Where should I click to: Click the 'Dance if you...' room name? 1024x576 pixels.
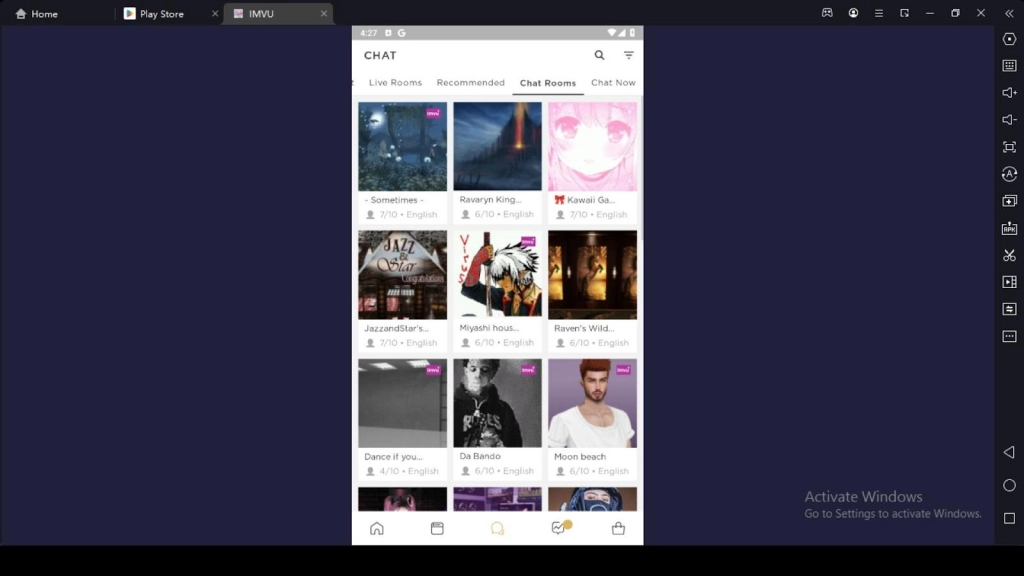[x=393, y=456]
